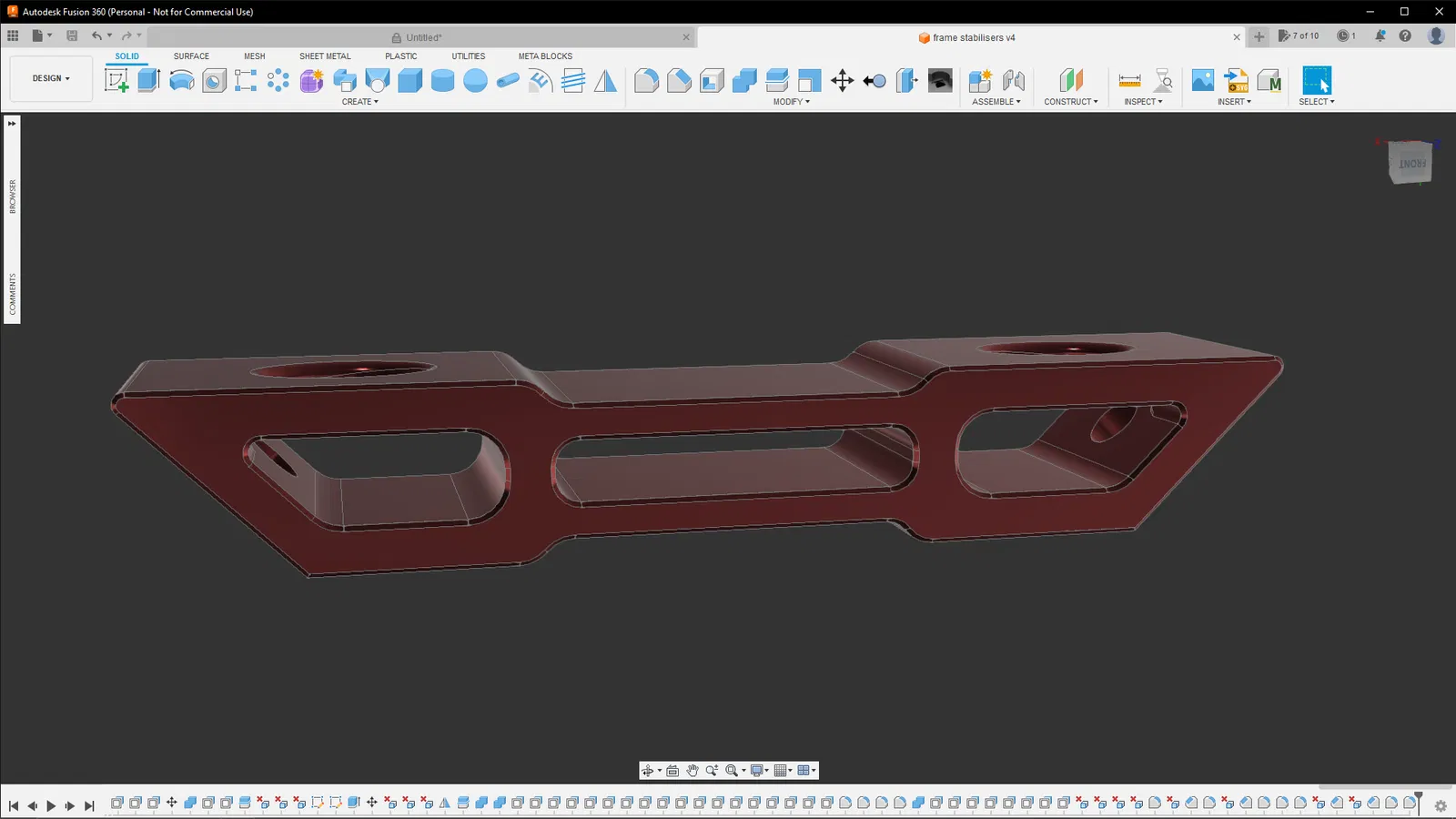Start a new sketch with Create Sketch
Screen dimensions: 1456x819
click(116, 80)
